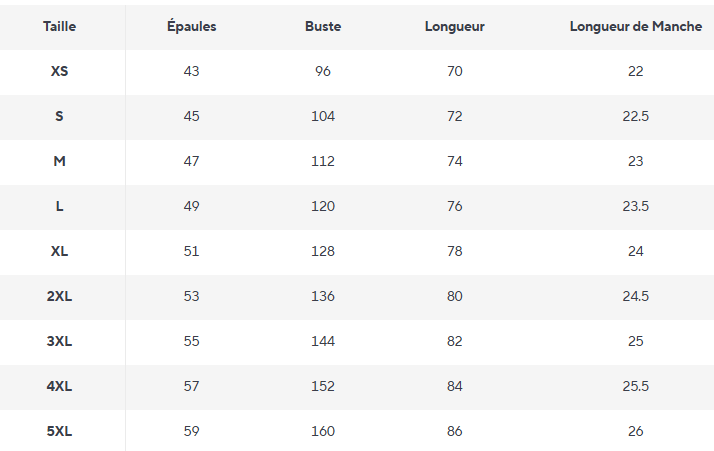
Task: Click the M size row label
Action: [59, 161]
